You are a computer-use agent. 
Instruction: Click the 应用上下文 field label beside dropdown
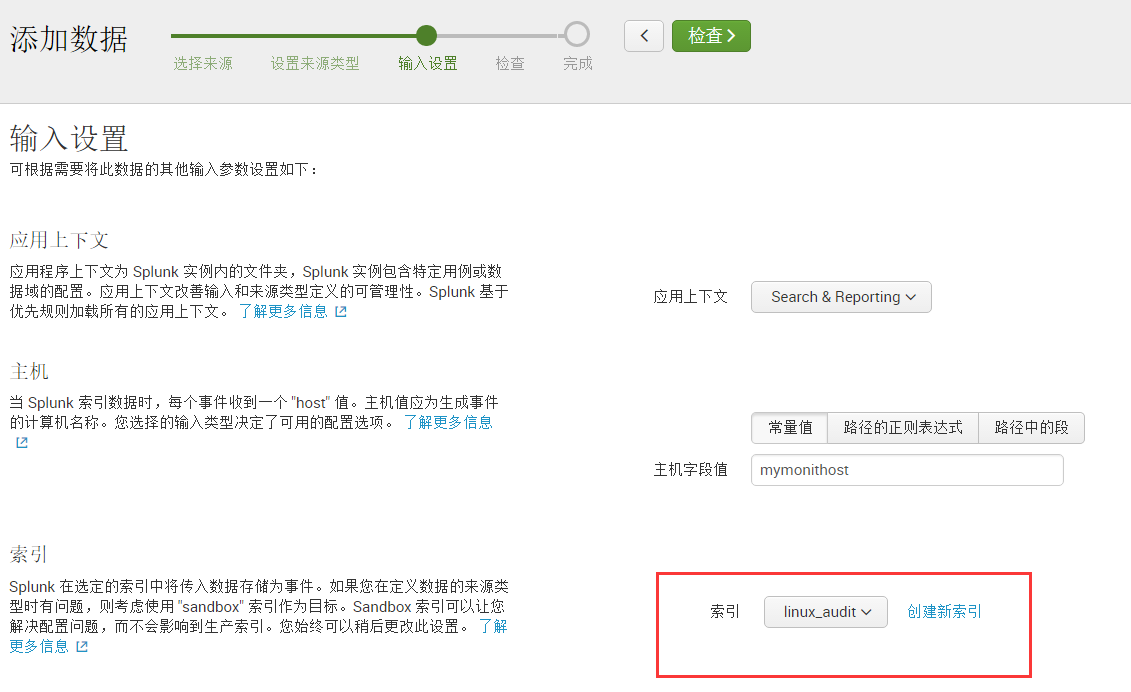coord(690,297)
